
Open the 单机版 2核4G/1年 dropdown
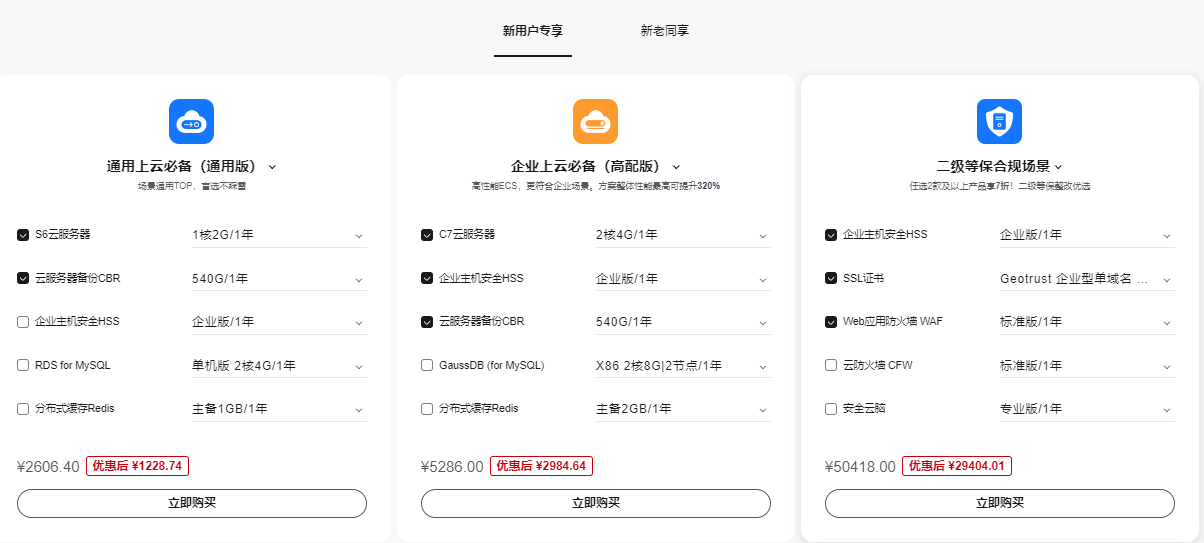pyautogui.click(x=279, y=365)
